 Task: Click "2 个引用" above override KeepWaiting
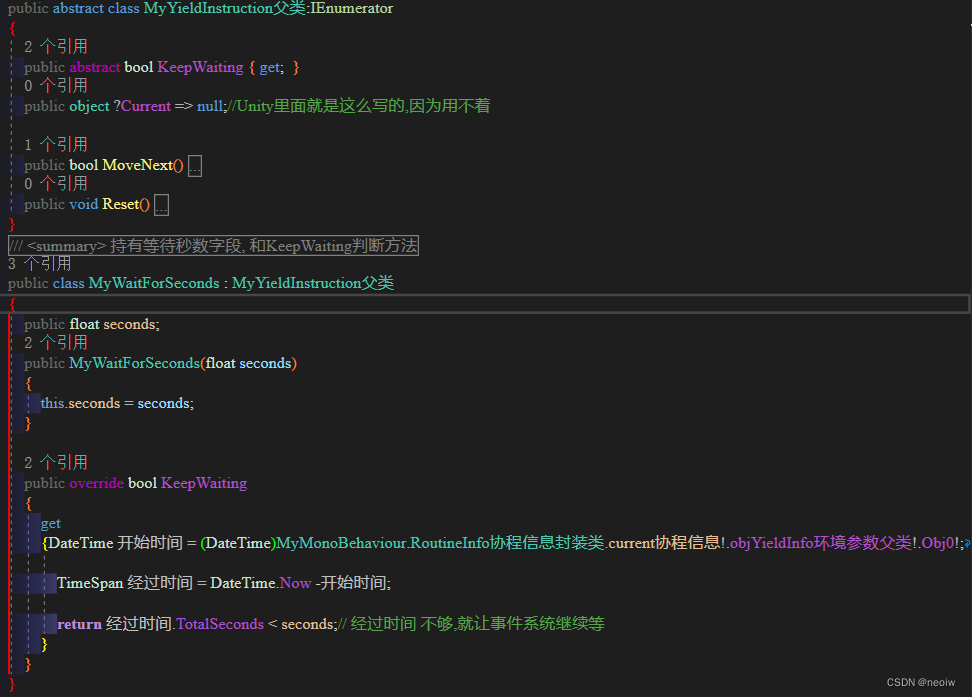(x=53, y=462)
